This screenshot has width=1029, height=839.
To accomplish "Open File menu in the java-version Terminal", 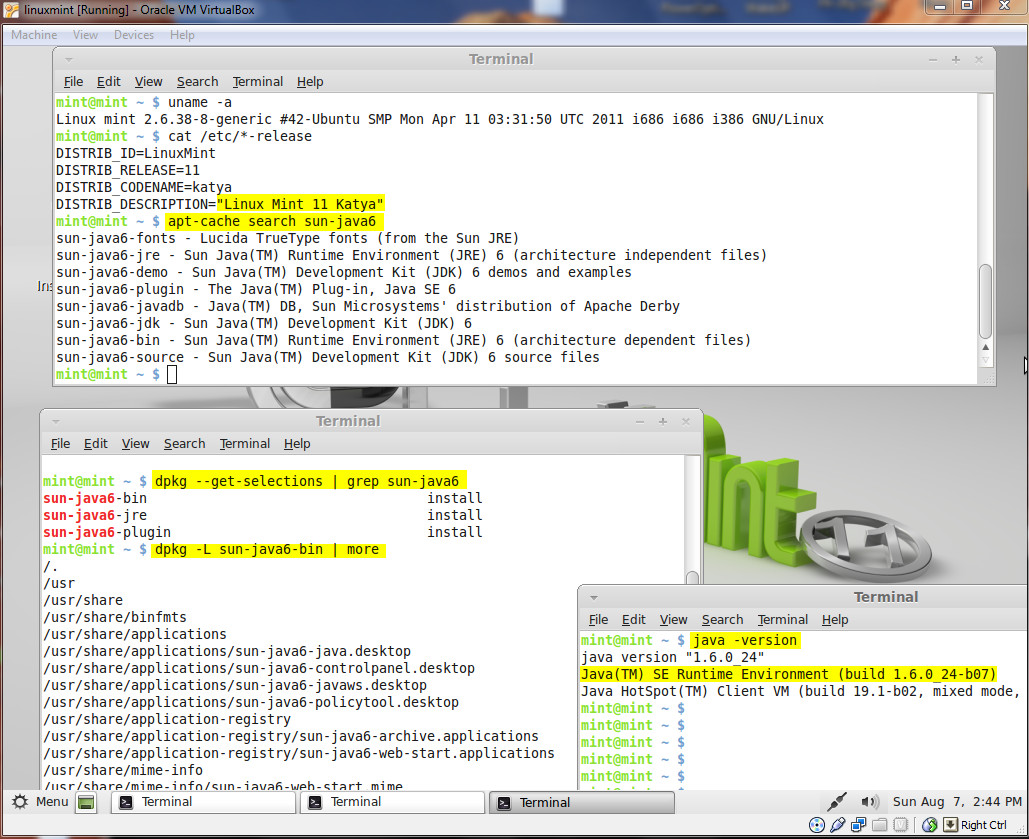I will click(x=598, y=620).
